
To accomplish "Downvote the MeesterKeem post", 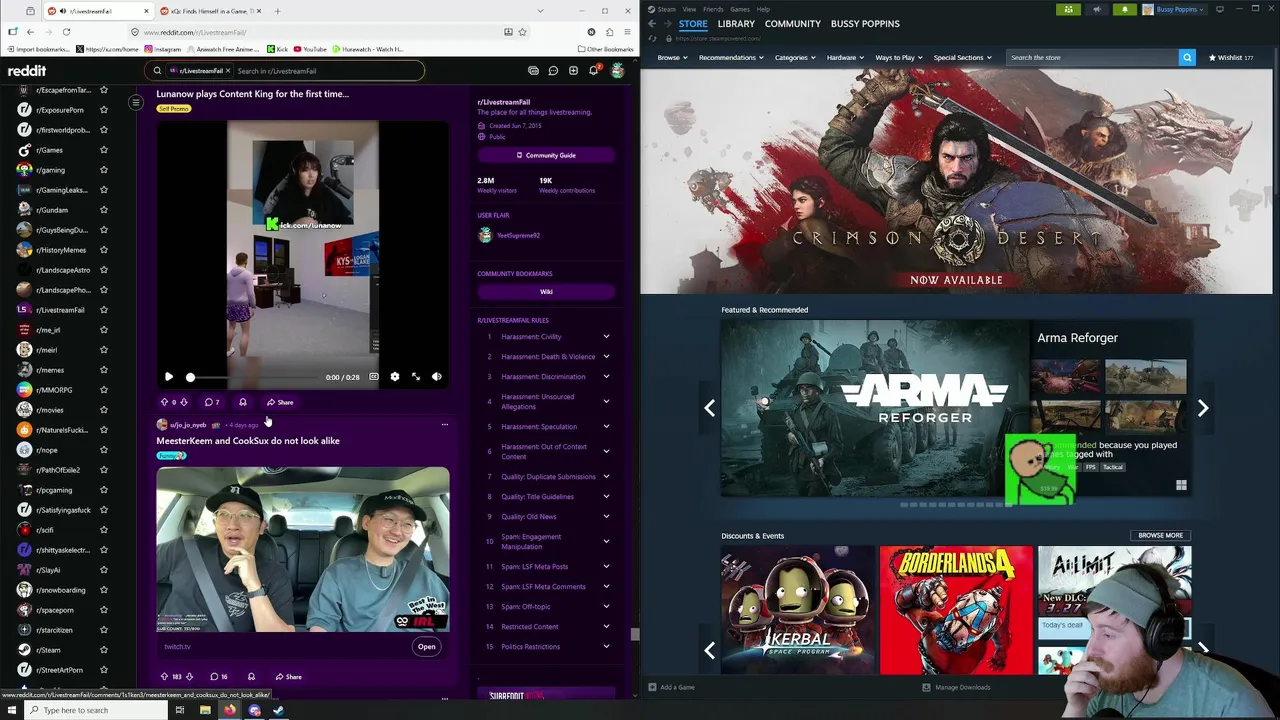I will pyautogui.click(x=189, y=677).
